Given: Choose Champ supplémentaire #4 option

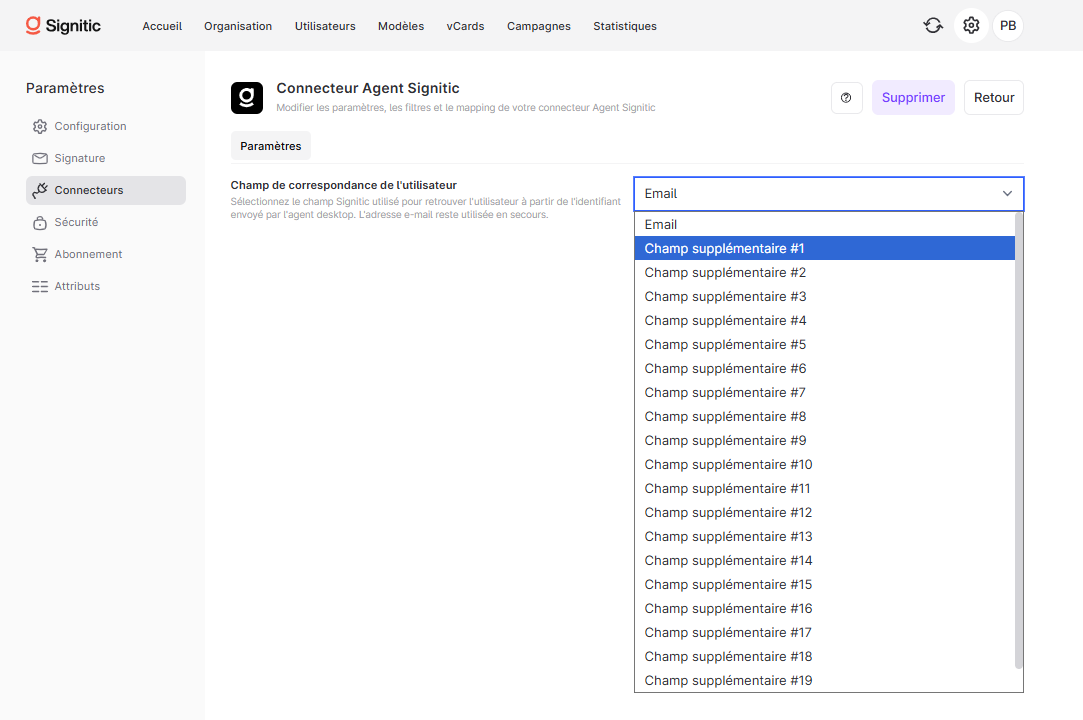Looking at the screenshot, I should tap(825, 321).
